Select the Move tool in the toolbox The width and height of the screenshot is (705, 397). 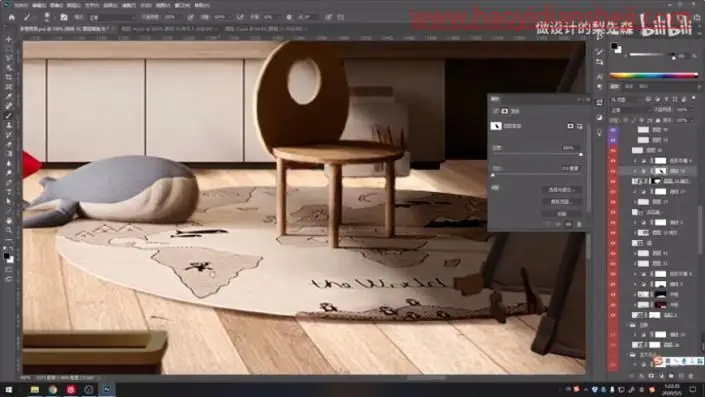(x=9, y=39)
